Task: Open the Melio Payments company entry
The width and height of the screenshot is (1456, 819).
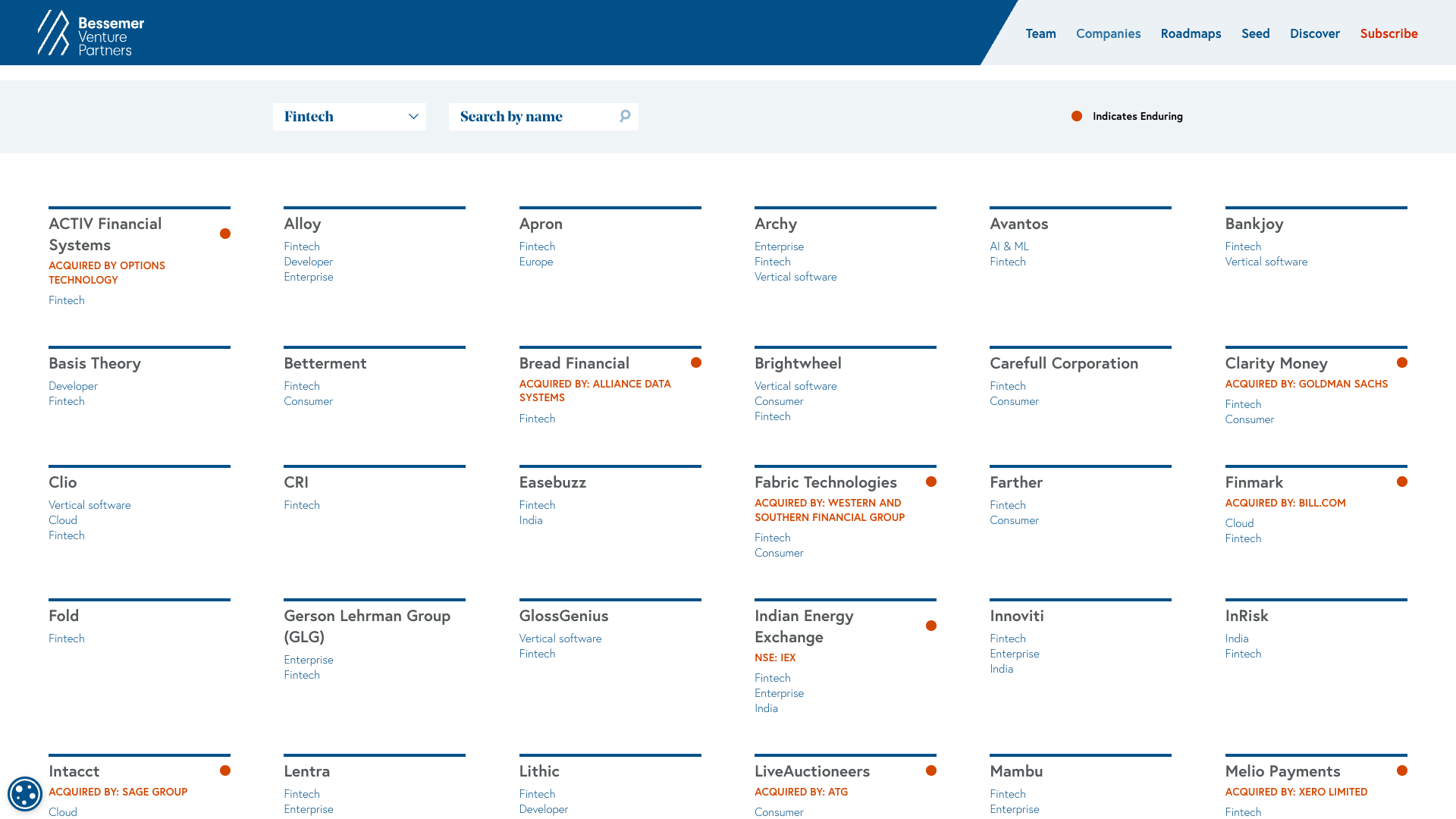Action: (x=1282, y=771)
